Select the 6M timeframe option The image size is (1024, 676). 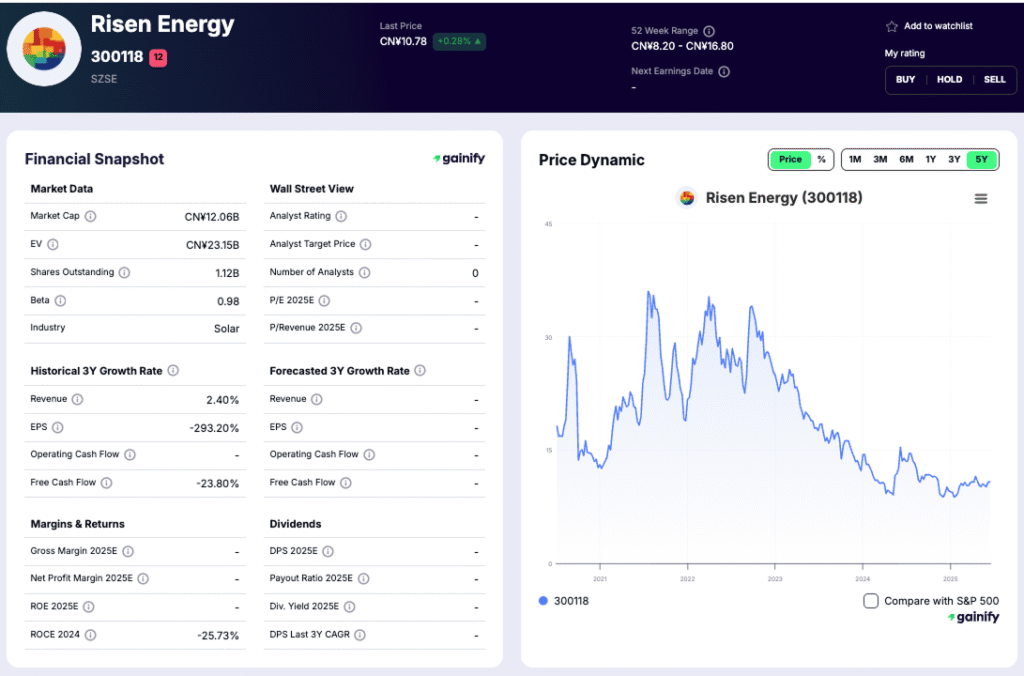[906, 158]
